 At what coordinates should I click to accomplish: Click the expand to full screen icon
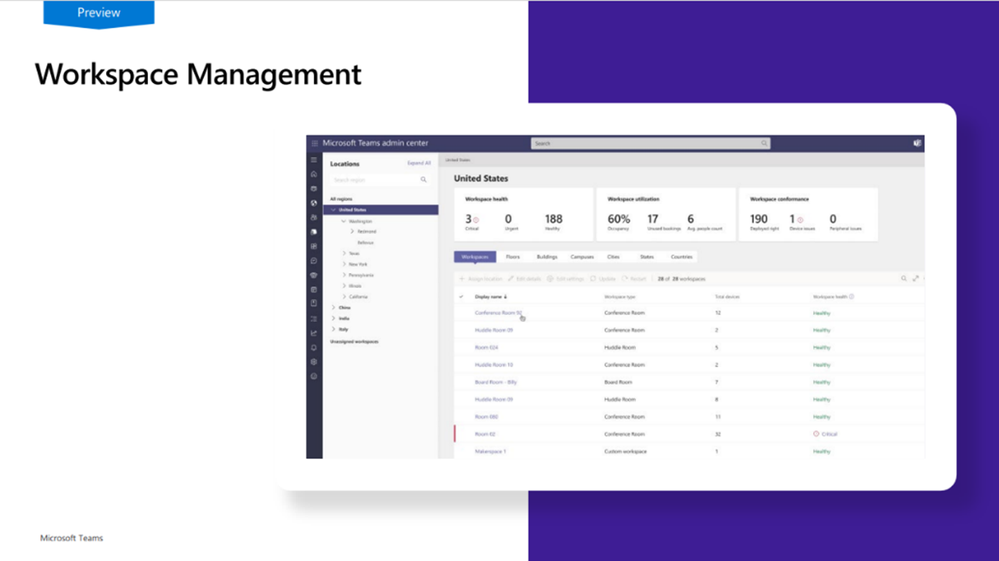pos(916,278)
